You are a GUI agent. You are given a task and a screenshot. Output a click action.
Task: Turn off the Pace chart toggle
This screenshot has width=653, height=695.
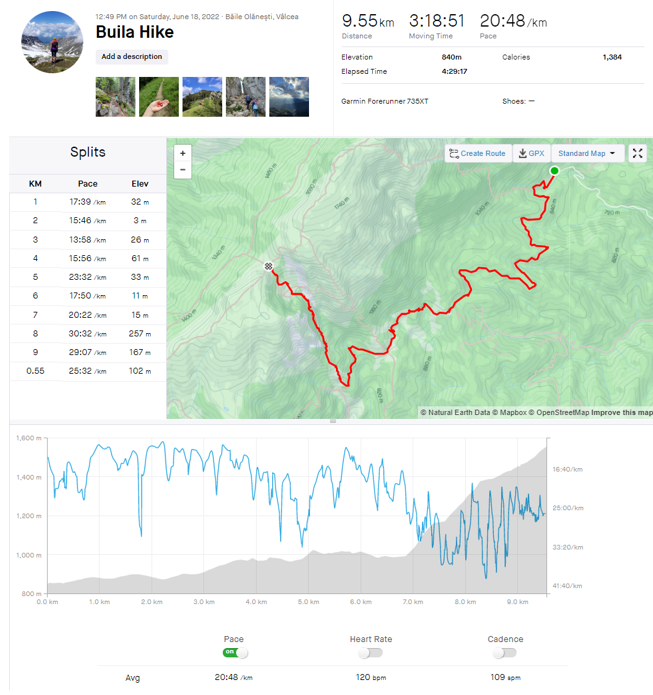[x=234, y=653]
